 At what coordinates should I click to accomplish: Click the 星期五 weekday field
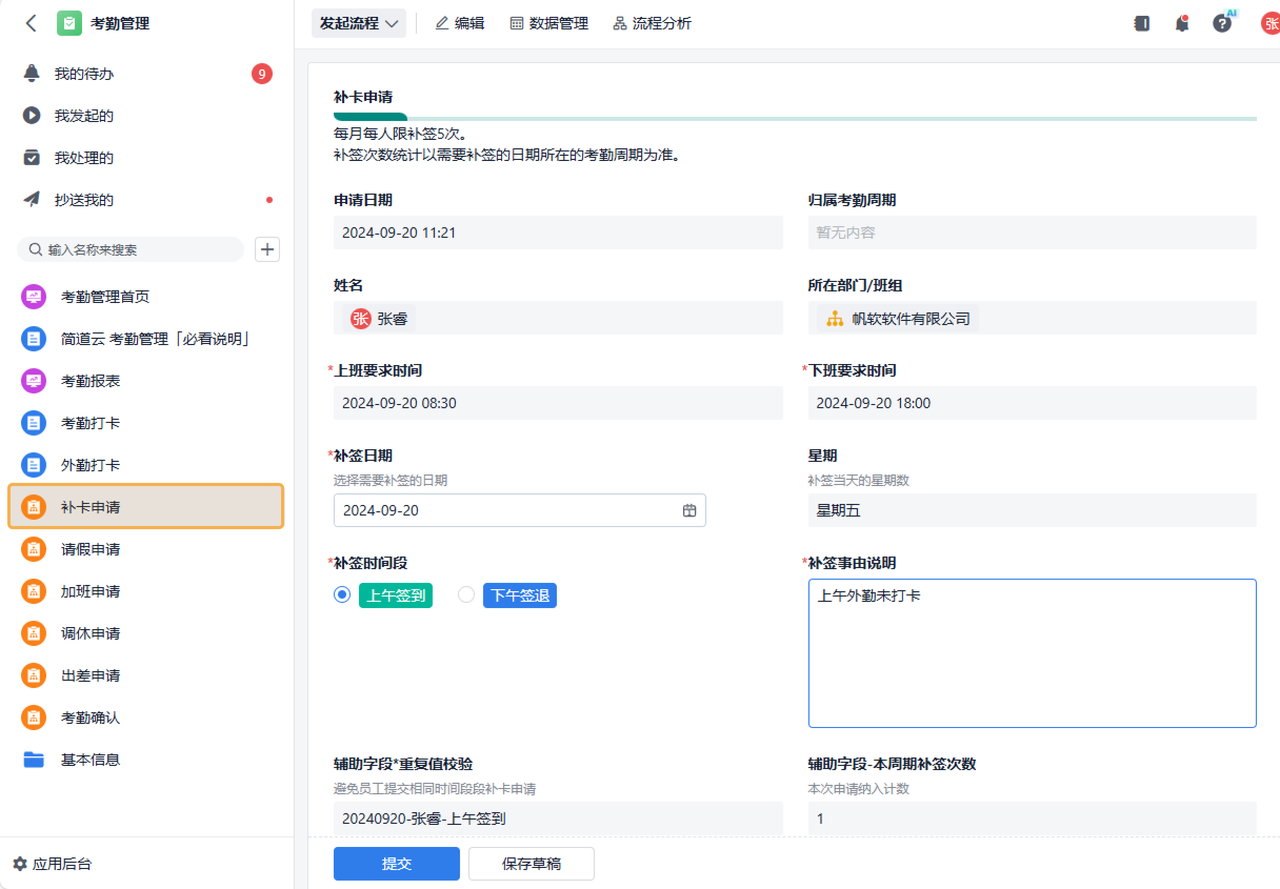[x=1032, y=511]
